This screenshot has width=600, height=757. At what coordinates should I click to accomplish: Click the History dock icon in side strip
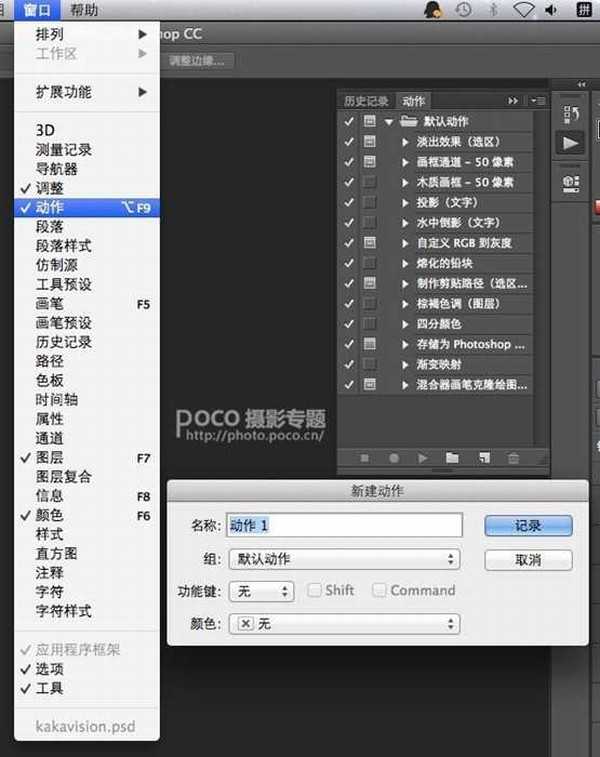(571, 112)
